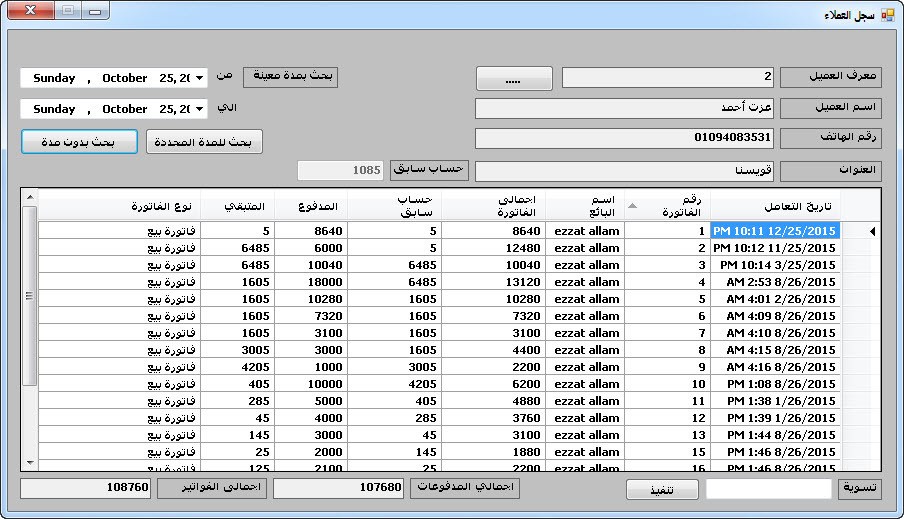Screen dimensions: 904x519
Task: Click the phone number field 01094083531
Action: click(x=624, y=139)
